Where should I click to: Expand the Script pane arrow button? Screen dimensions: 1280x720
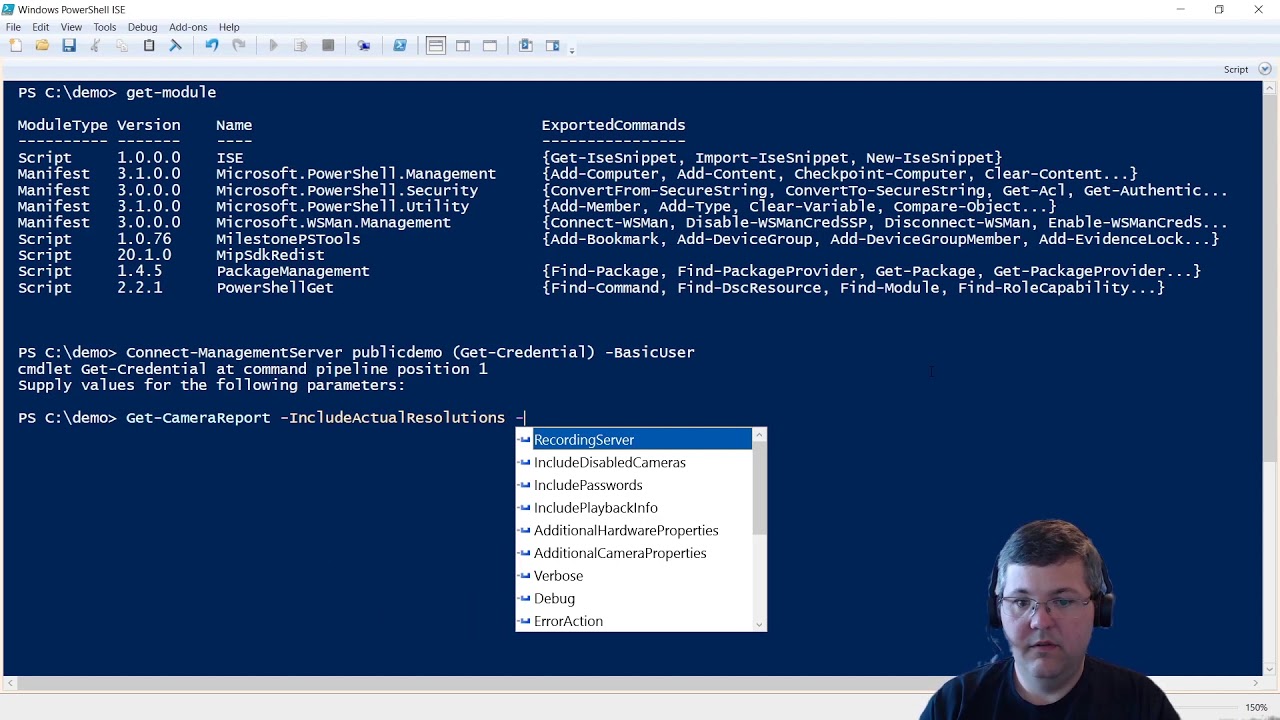pyautogui.click(x=1265, y=69)
